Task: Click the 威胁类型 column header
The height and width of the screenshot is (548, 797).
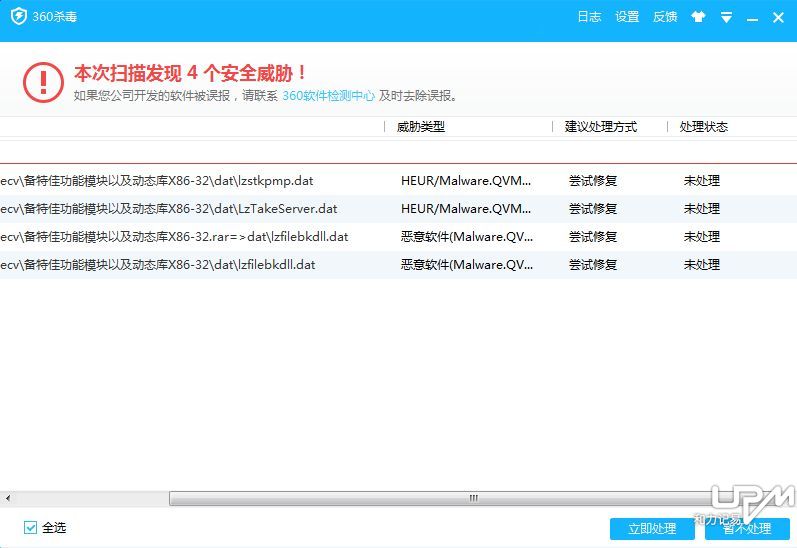Action: point(420,127)
